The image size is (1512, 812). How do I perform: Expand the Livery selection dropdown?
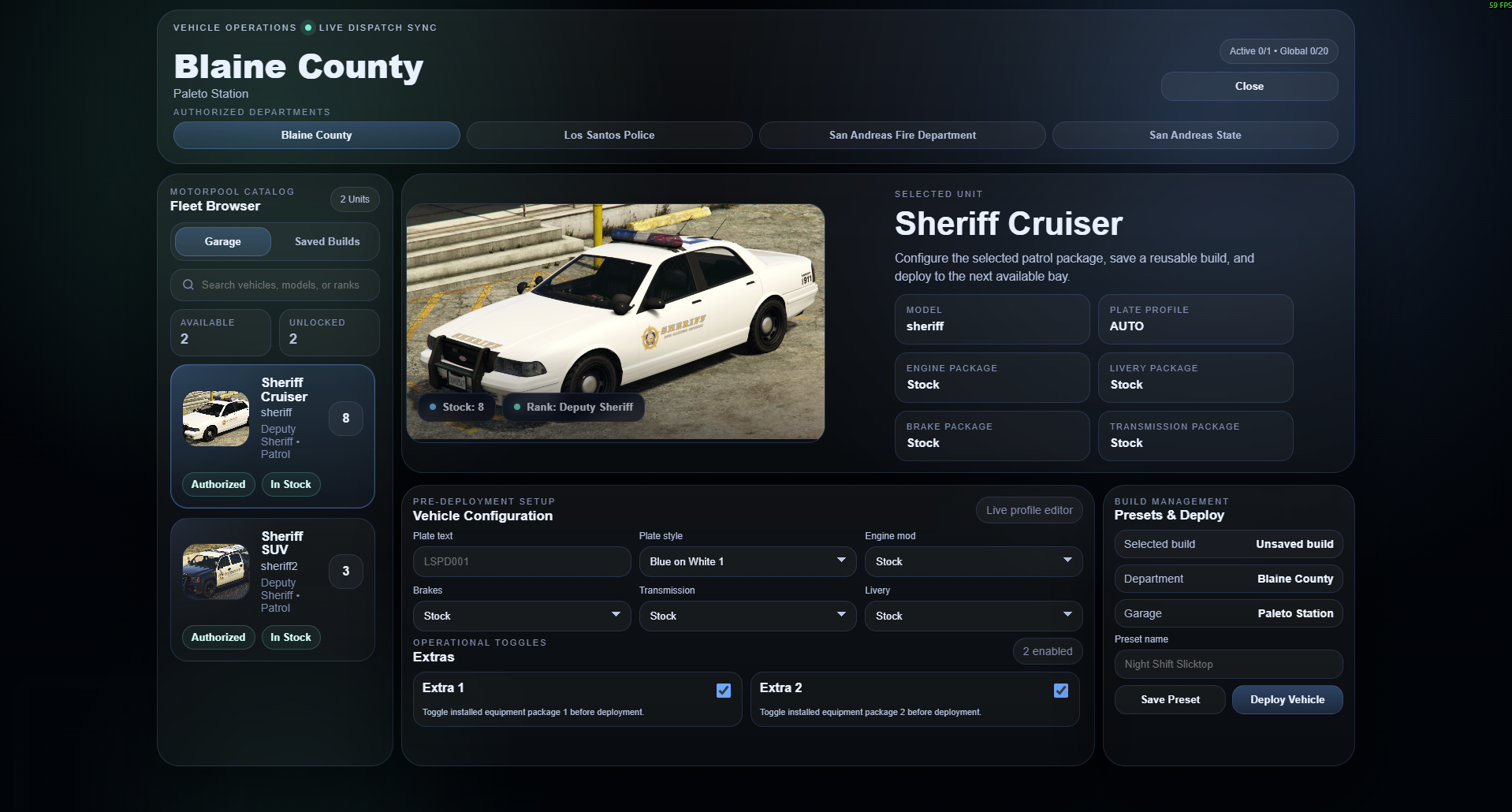point(973,616)
